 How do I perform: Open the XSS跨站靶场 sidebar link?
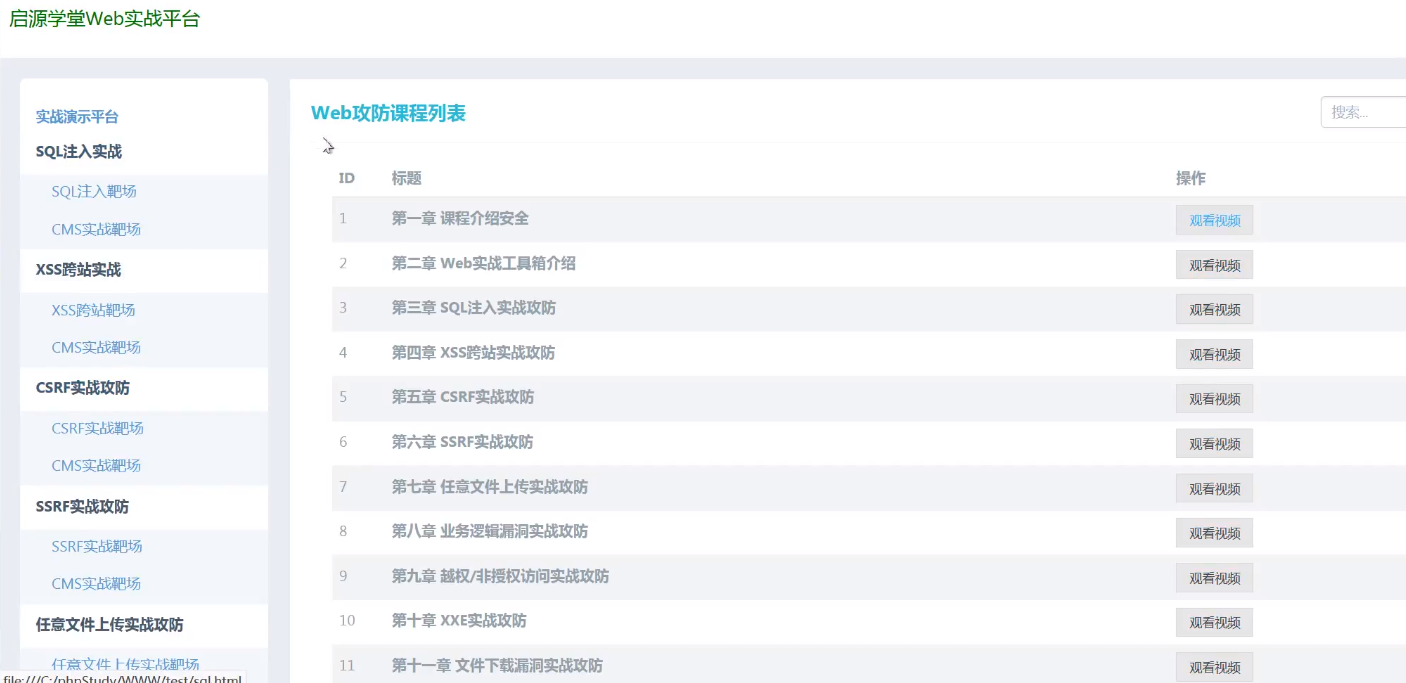(x=93, y=310)
